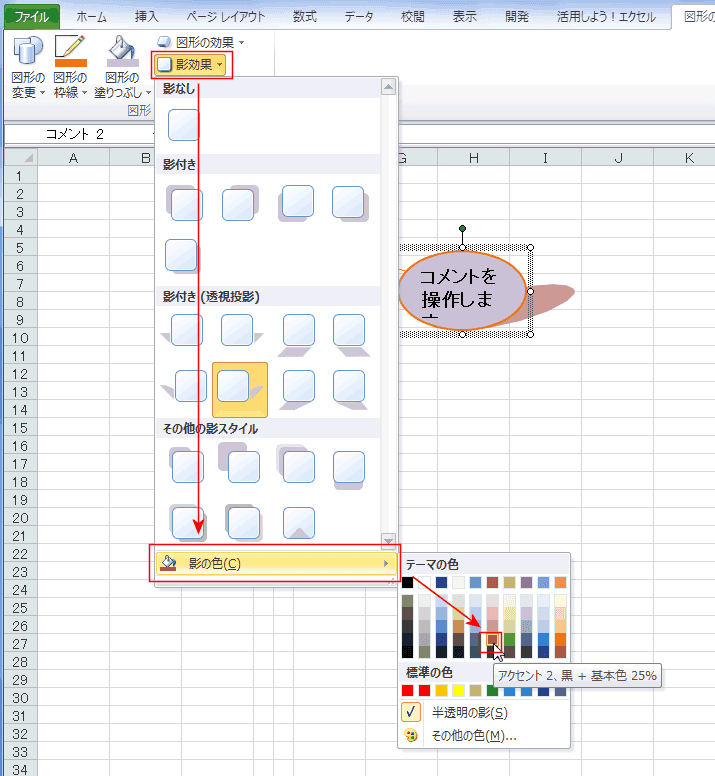The height and width of the screenshot is (776, 715).
Task: Pick first その他の影スタイル thumbnail with small upper-left shadow
Action: pyautogui.click(x=186, y=465)
